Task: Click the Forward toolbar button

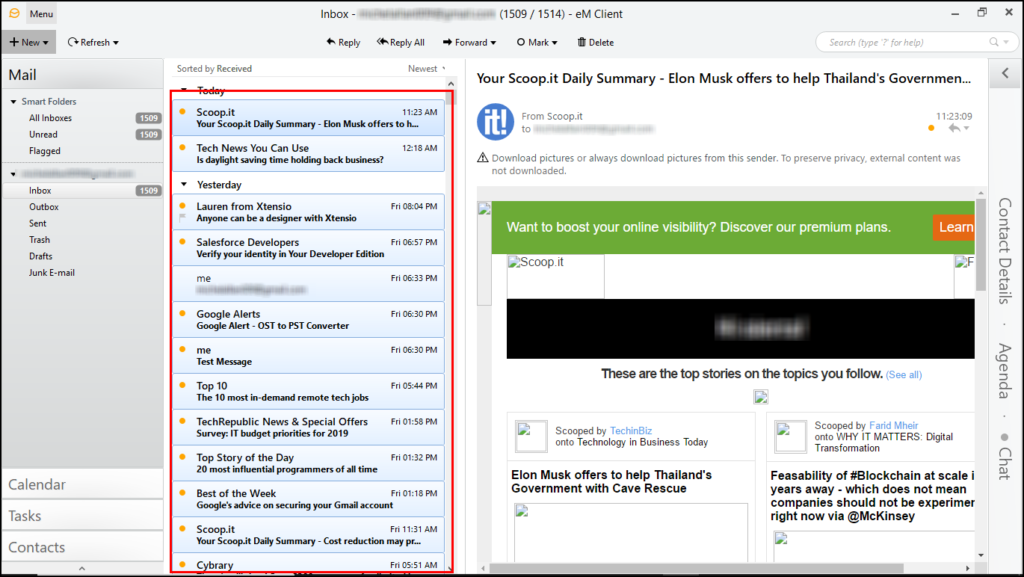Action: point(470,42)
